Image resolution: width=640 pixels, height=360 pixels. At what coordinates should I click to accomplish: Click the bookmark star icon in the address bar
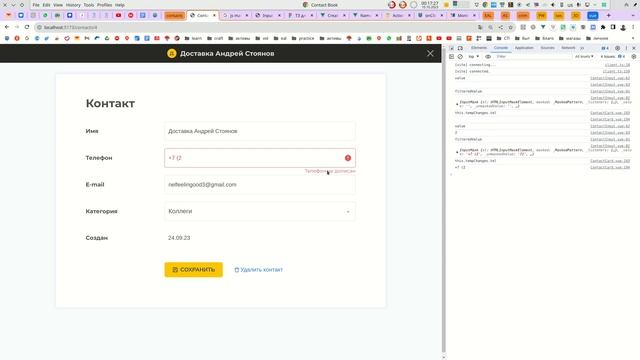(x=510, y=27)
